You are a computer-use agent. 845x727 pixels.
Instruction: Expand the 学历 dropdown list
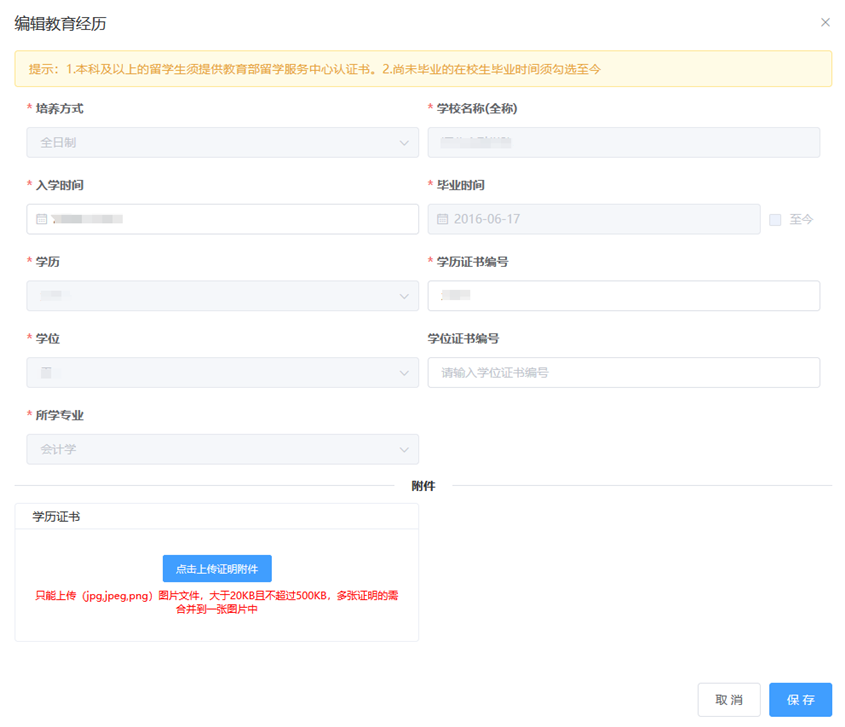click(x=222, y=296)
